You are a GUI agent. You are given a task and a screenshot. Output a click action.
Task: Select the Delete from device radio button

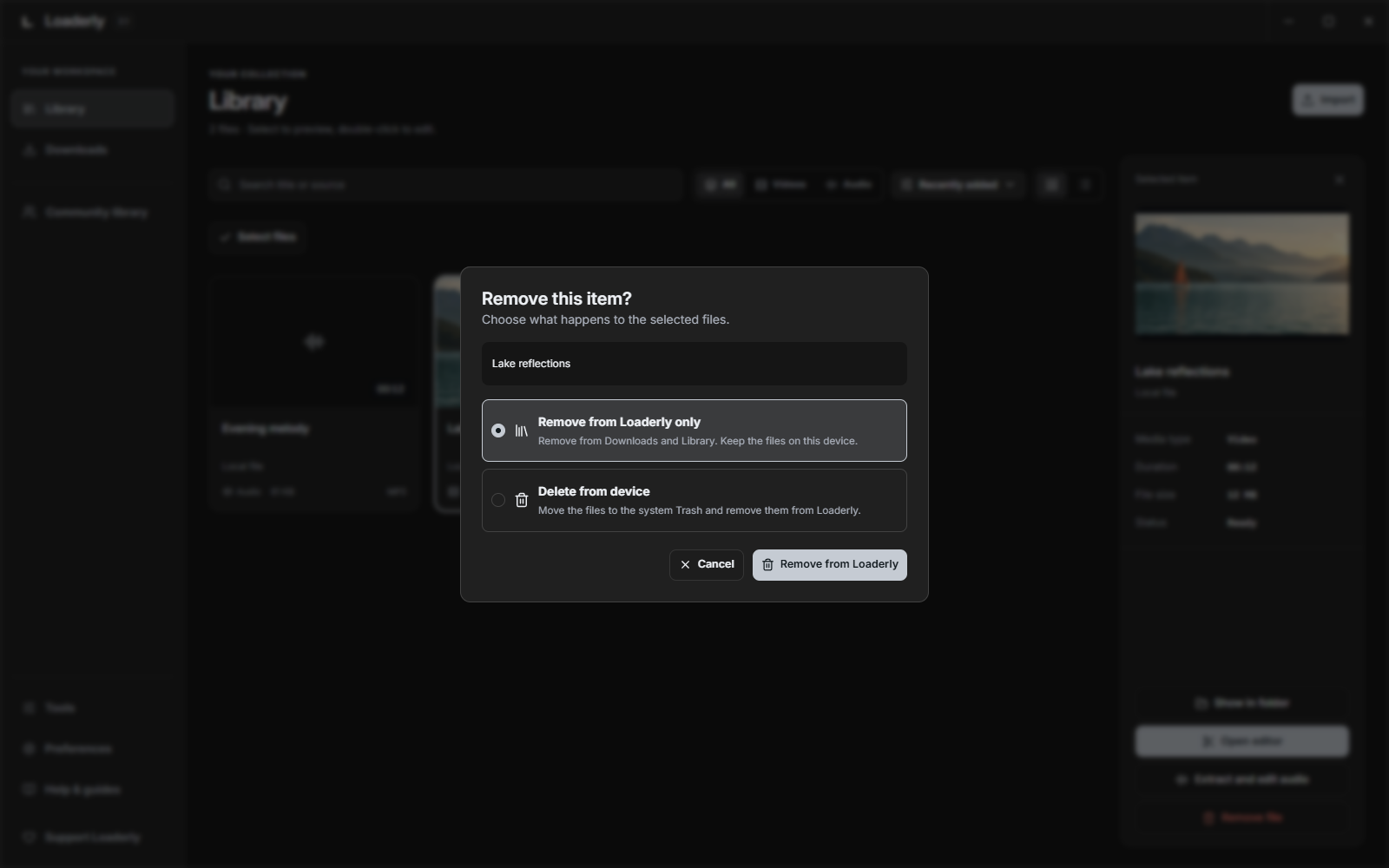point(498,500)
